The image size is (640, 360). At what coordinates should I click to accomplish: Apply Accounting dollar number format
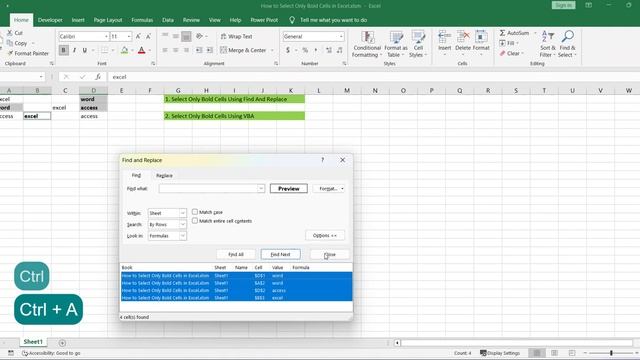[x=288, y=50]
